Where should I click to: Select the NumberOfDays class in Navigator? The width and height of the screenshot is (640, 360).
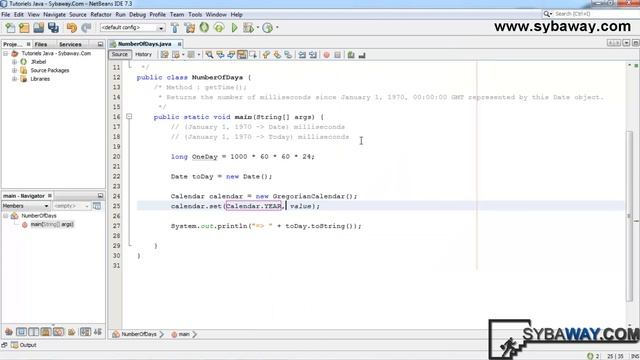tap(39, 216)
